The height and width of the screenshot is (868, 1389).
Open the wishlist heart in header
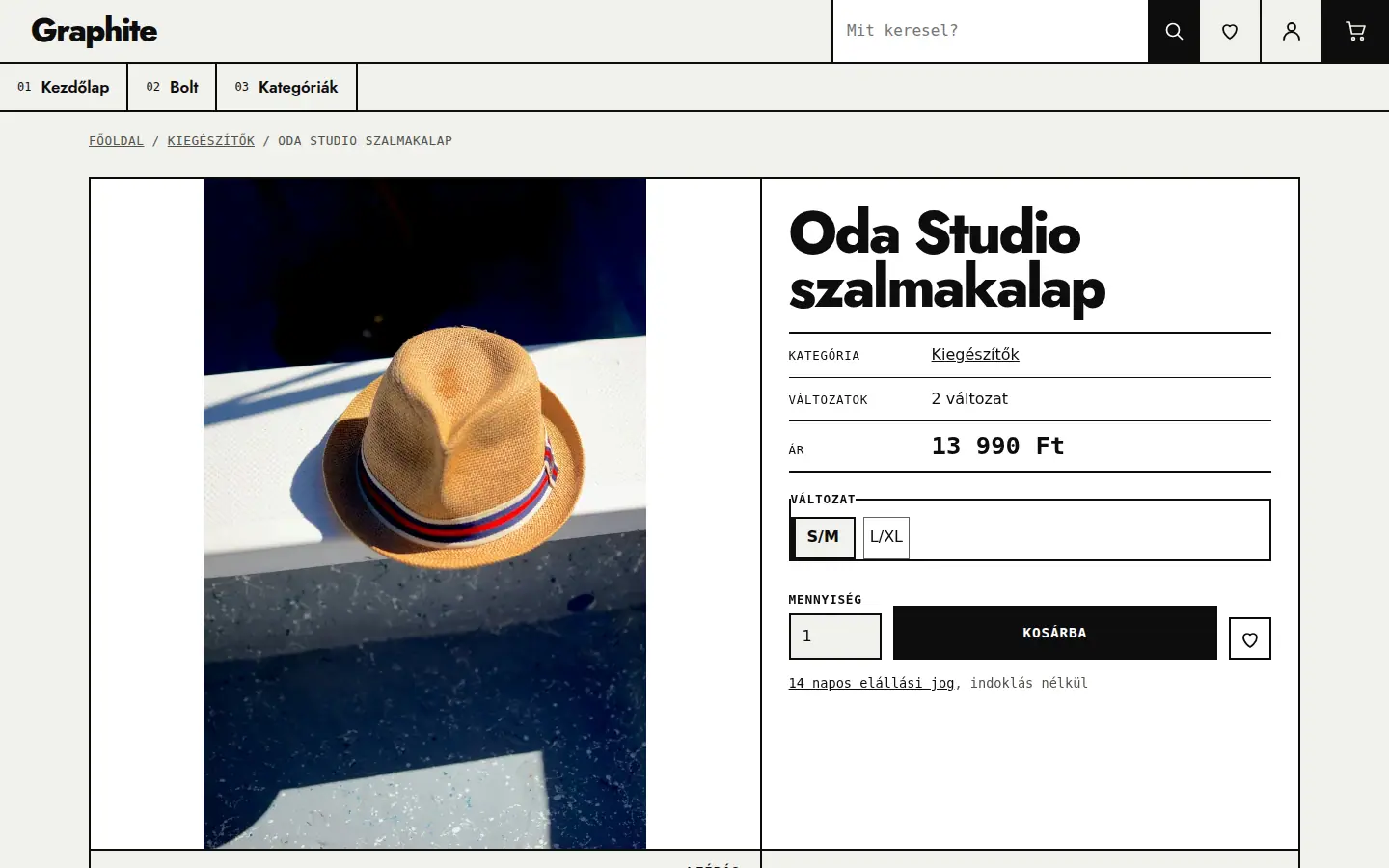(1230, 31)
